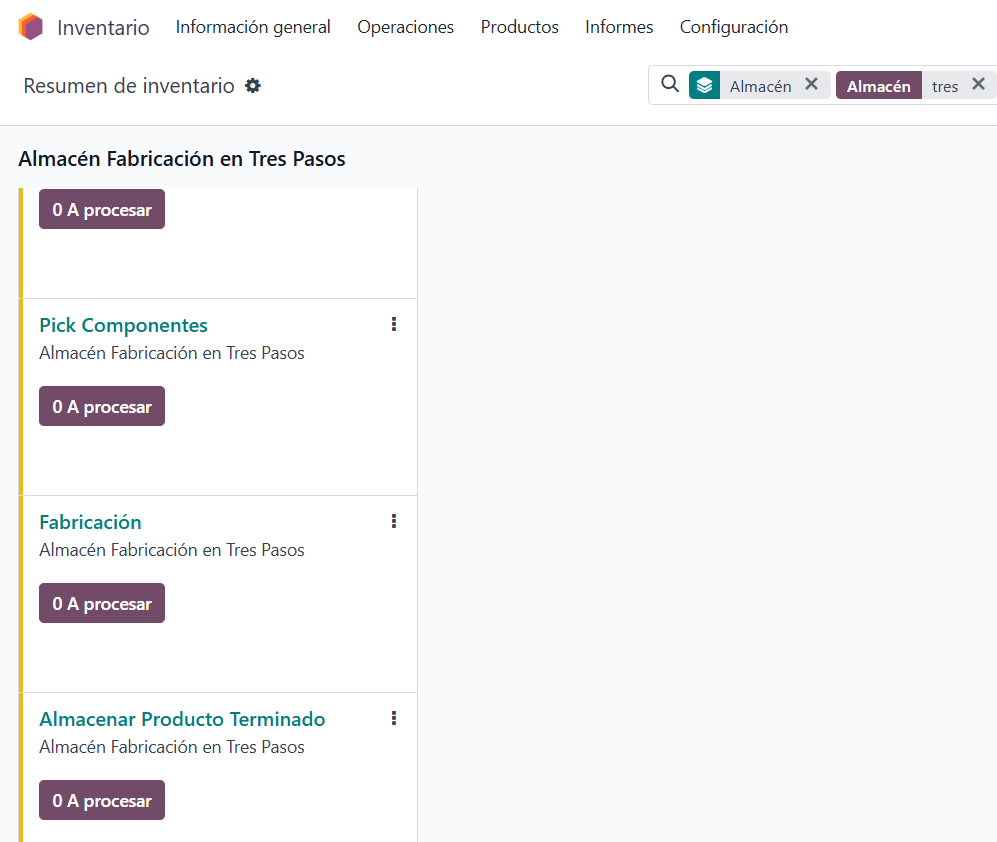This screenshot has height=842, width=997.
Task: Open Almacenar Producto Terminado operation type
Action: click(x=182, y=719)
